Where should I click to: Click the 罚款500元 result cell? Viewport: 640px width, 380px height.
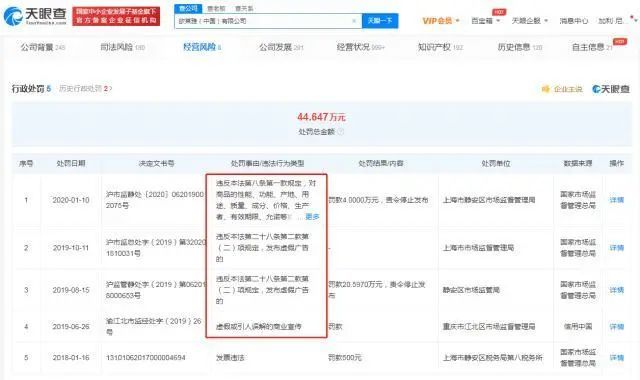click(x=345, y=358)
